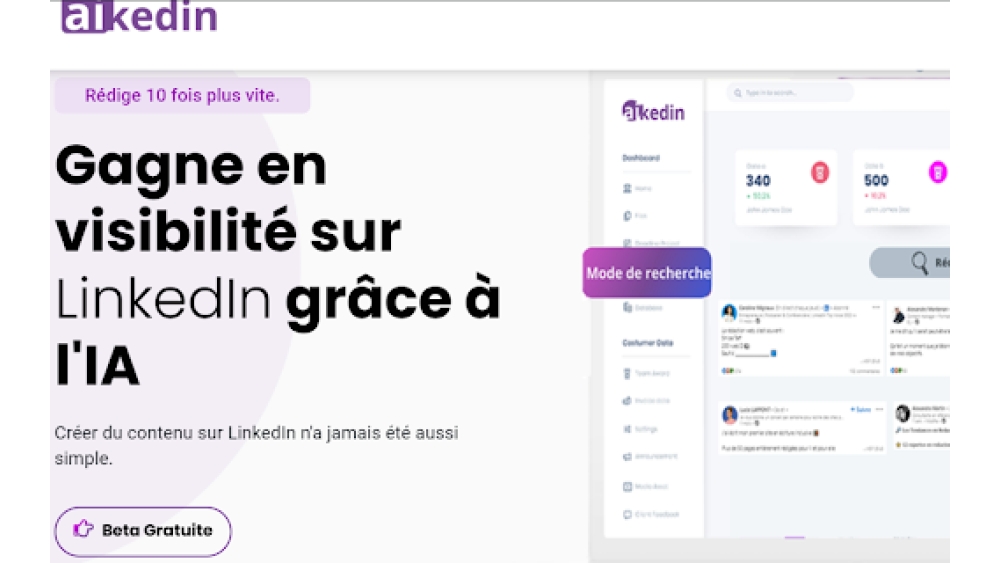The width and height of the screenshot is (1000, 563).
Task: Click the Beta Gratuite button
Action: pyautogui.click(x=143, y=531)
